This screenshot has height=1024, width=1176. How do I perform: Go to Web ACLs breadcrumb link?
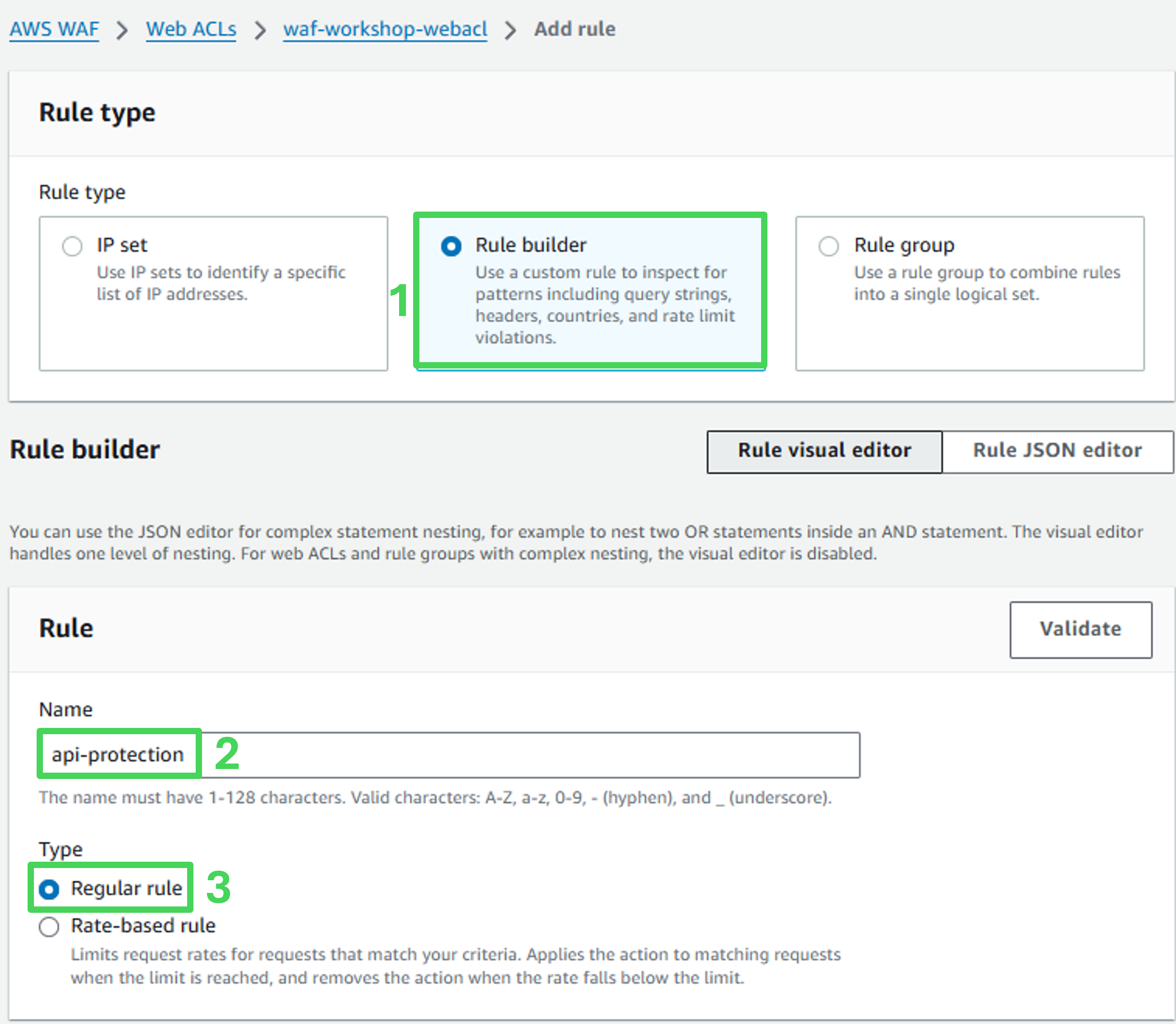(x=191, y=29)
